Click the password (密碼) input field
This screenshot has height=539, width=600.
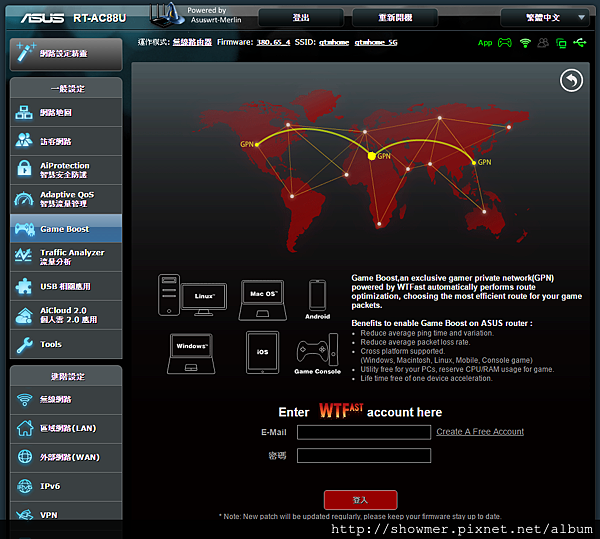[x=364, y=456]
